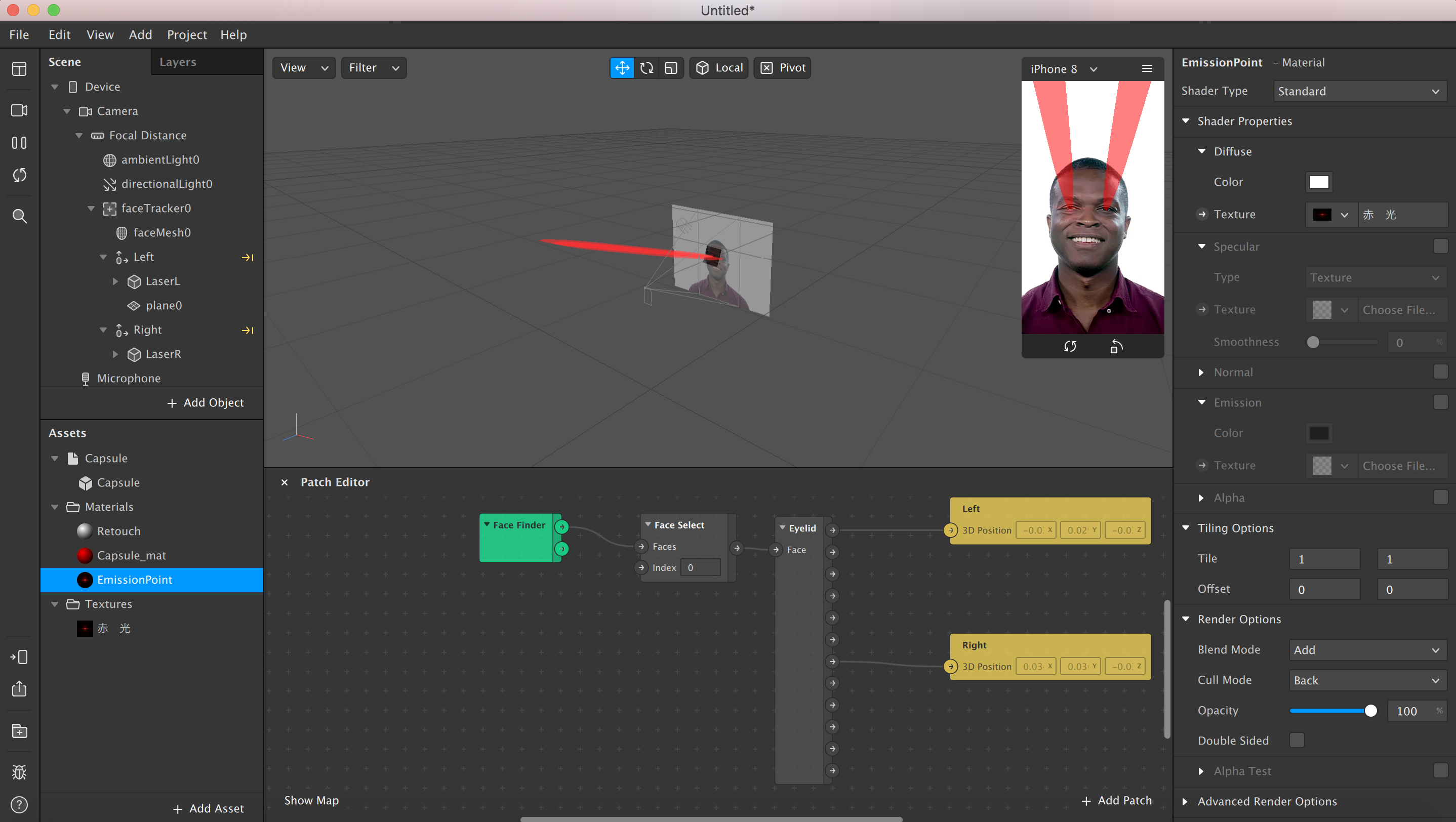Click the layout panel icon in left sidebar
Viewport: 1456px width, 822px height.
19,69
